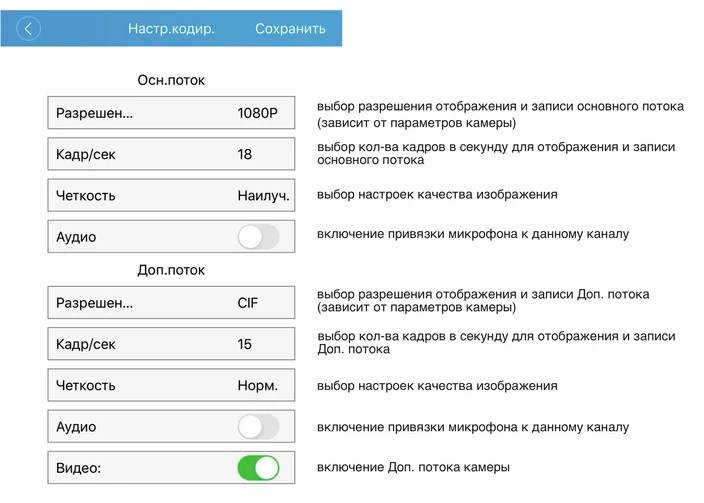
Task: Open sub stream Кадр/сек selector showing 15
Action: tap(171, 344)
